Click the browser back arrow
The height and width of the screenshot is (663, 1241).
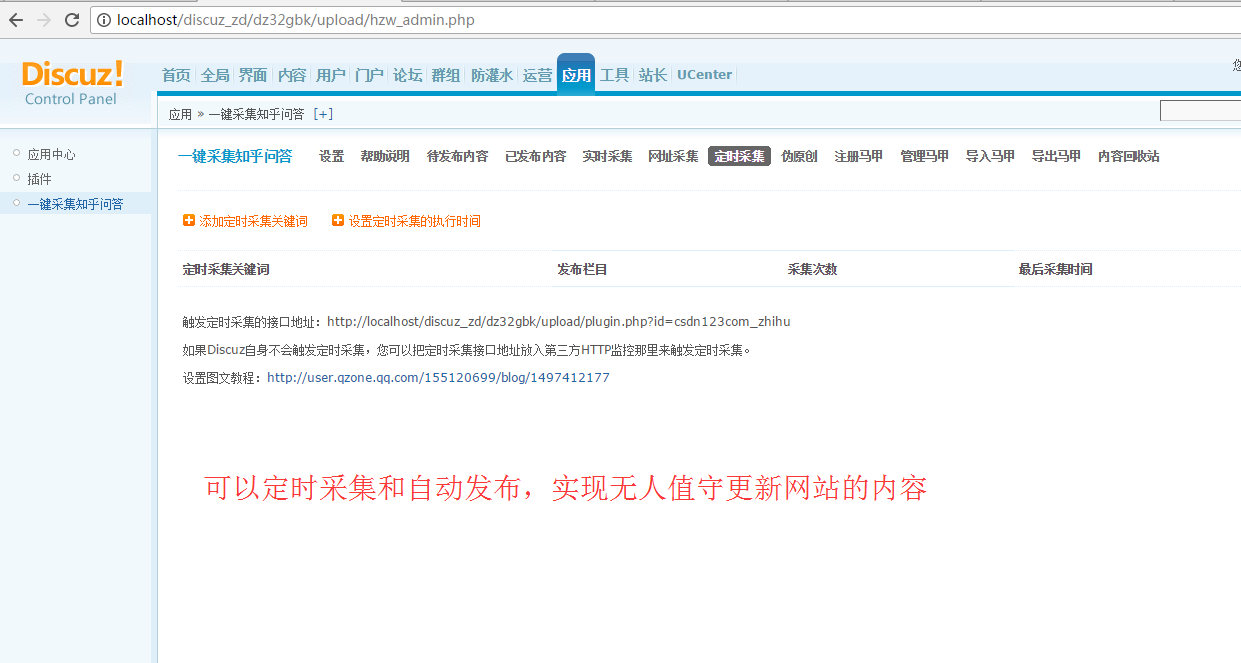(16, 19)
